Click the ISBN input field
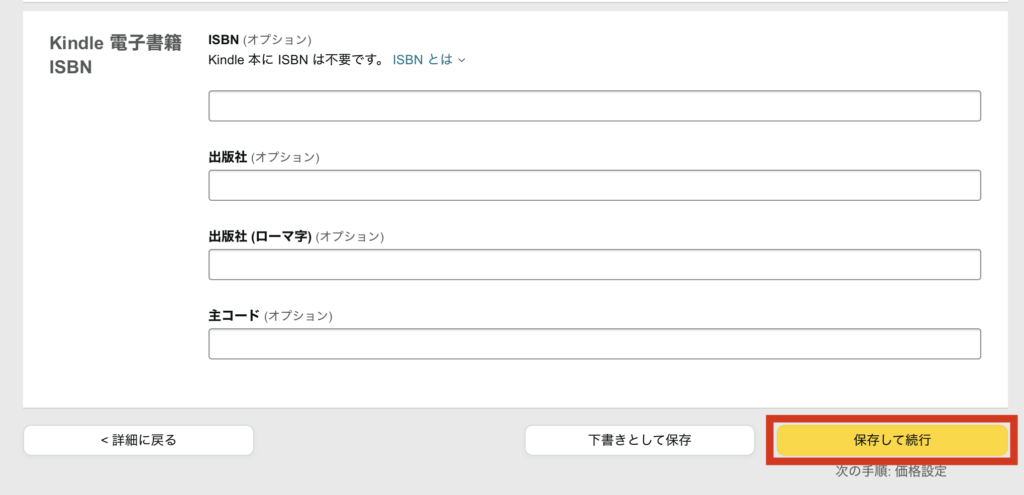The image size is (1024, 495). point(594,106)
